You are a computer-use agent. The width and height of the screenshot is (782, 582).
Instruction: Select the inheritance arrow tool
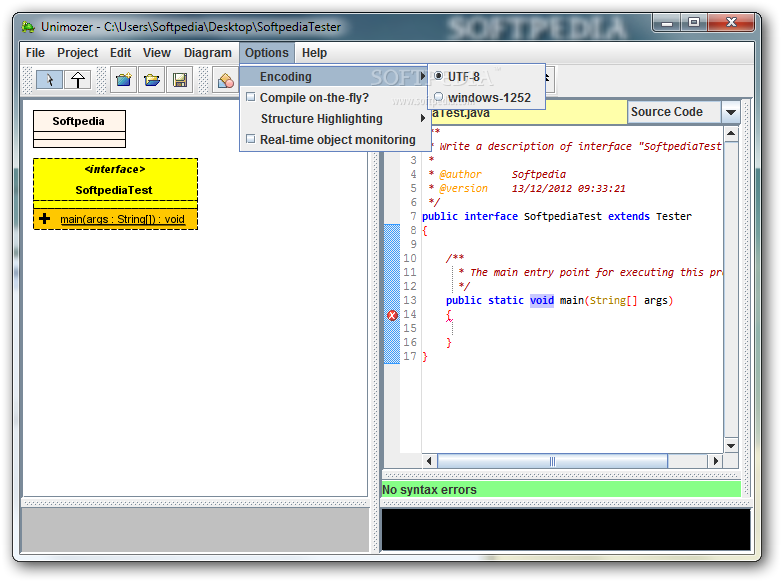pos(77,80)
